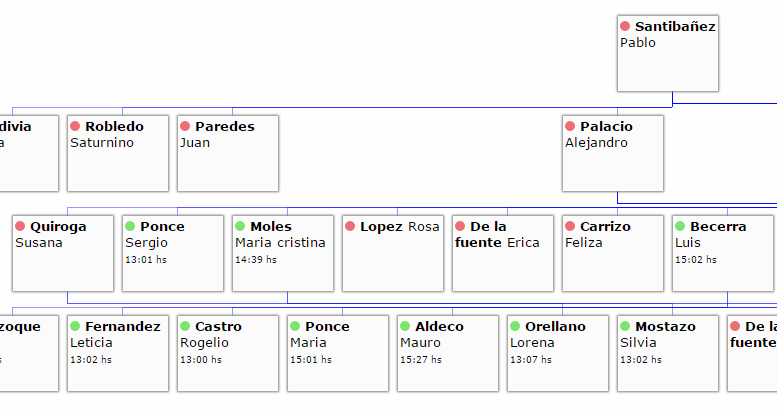Open the Mostazo Silvia card
The width and height of the screenshot is (777, 410).
[668, 353]
